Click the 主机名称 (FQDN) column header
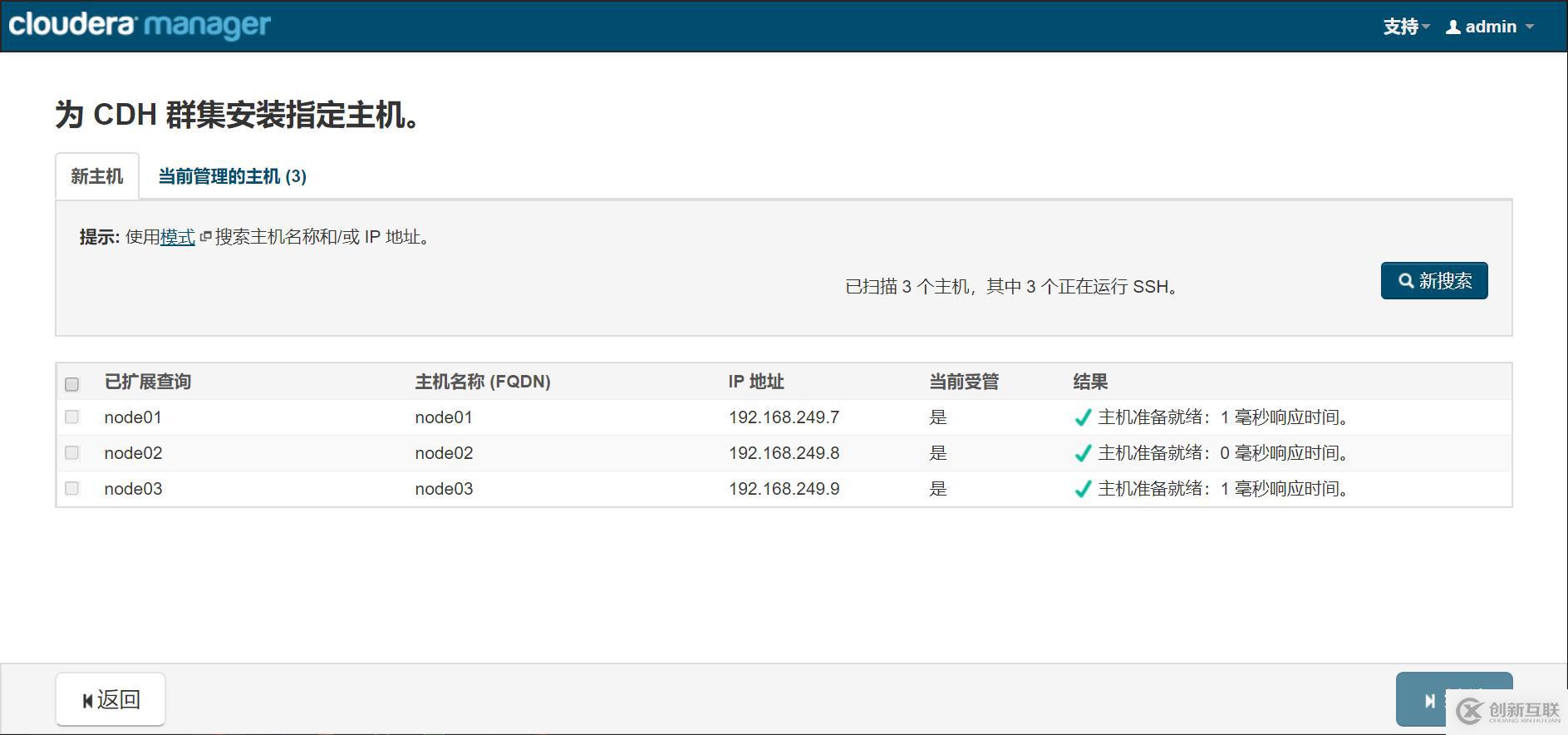Screen dimensions: 1568x735 (x=483, y=382)
